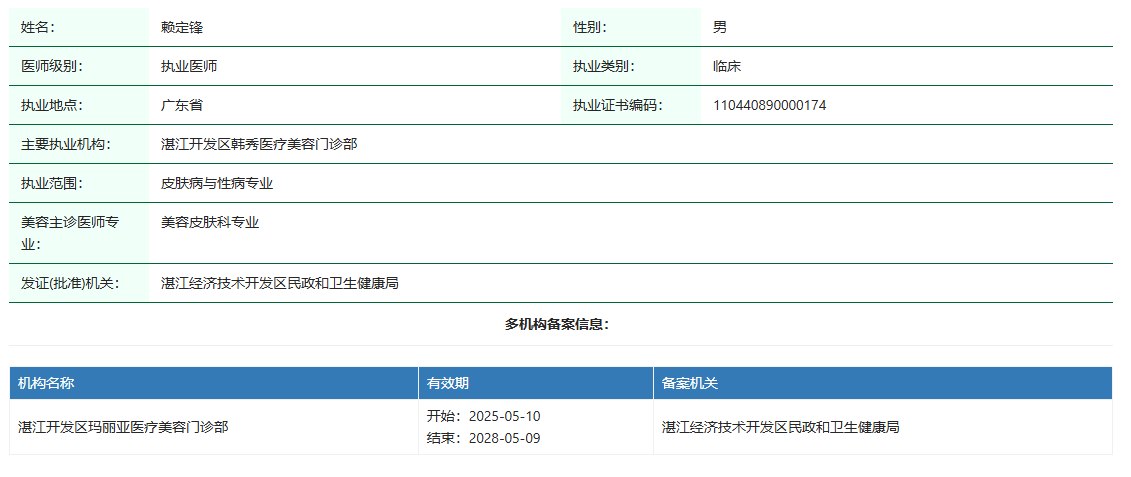Click the 主要执业机构 label

[x=66, y=144]
